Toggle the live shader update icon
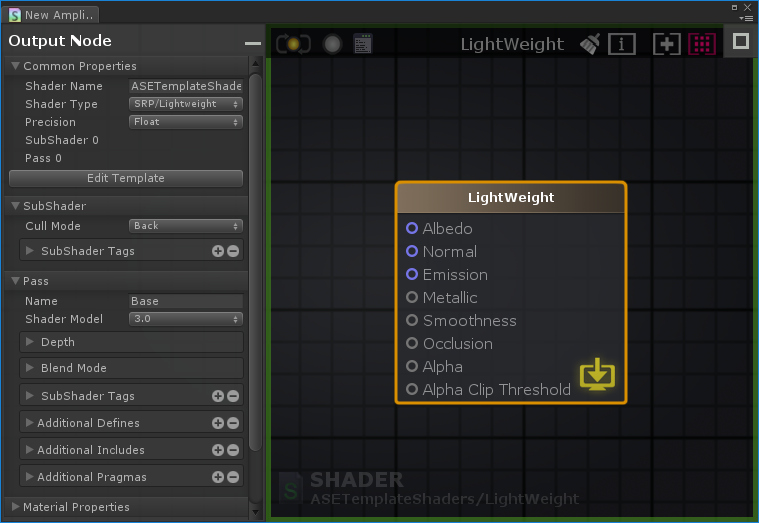759x523 pixels. click(293, 44)
